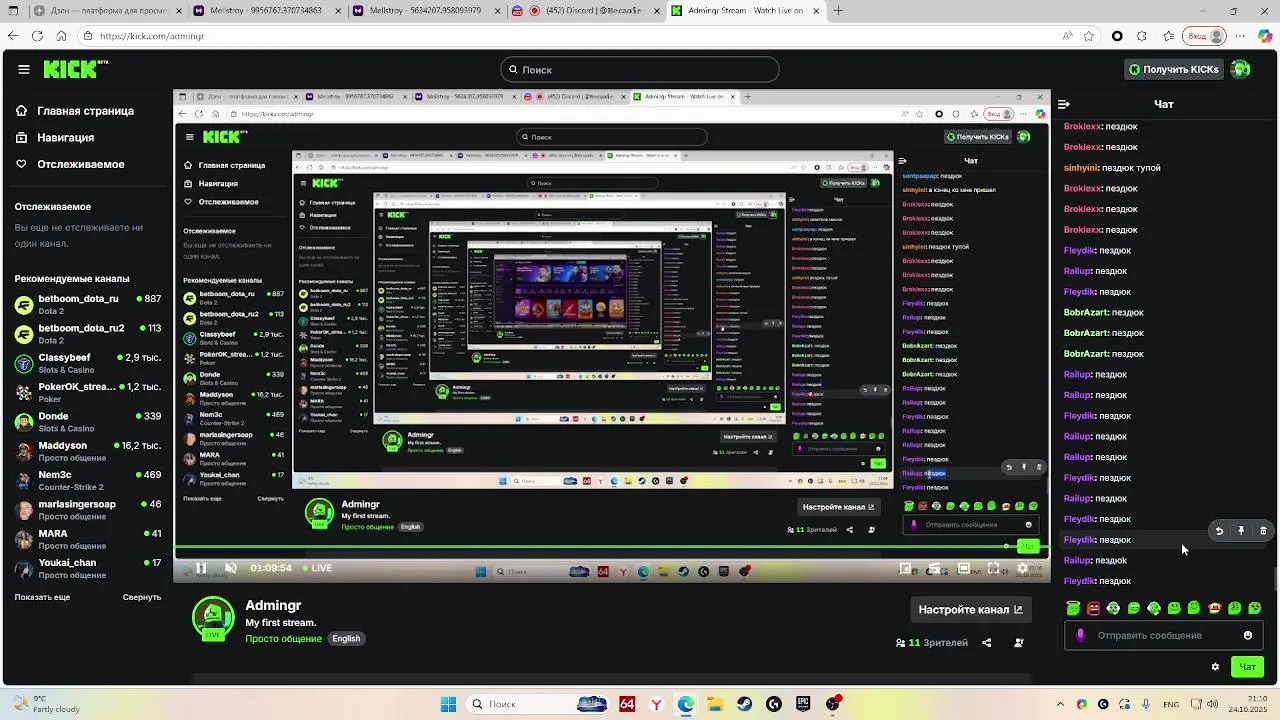This screenshot has height=720, width=1280.
Task: Jump to LIVE in the player
Action: pyautogui.click(x=316, y=568)
